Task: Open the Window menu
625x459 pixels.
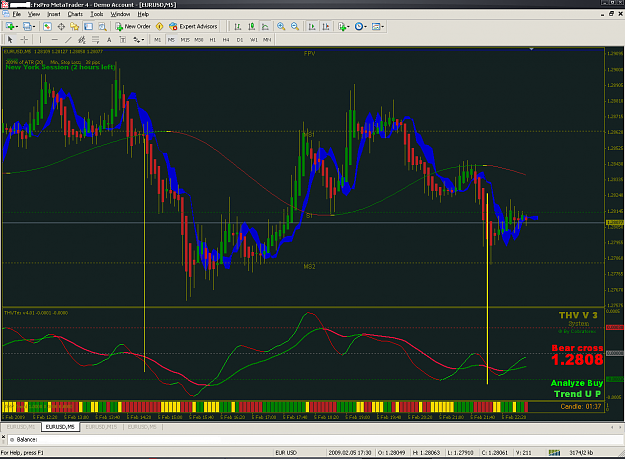Action: pyautogui.click(x=120, y=14)
